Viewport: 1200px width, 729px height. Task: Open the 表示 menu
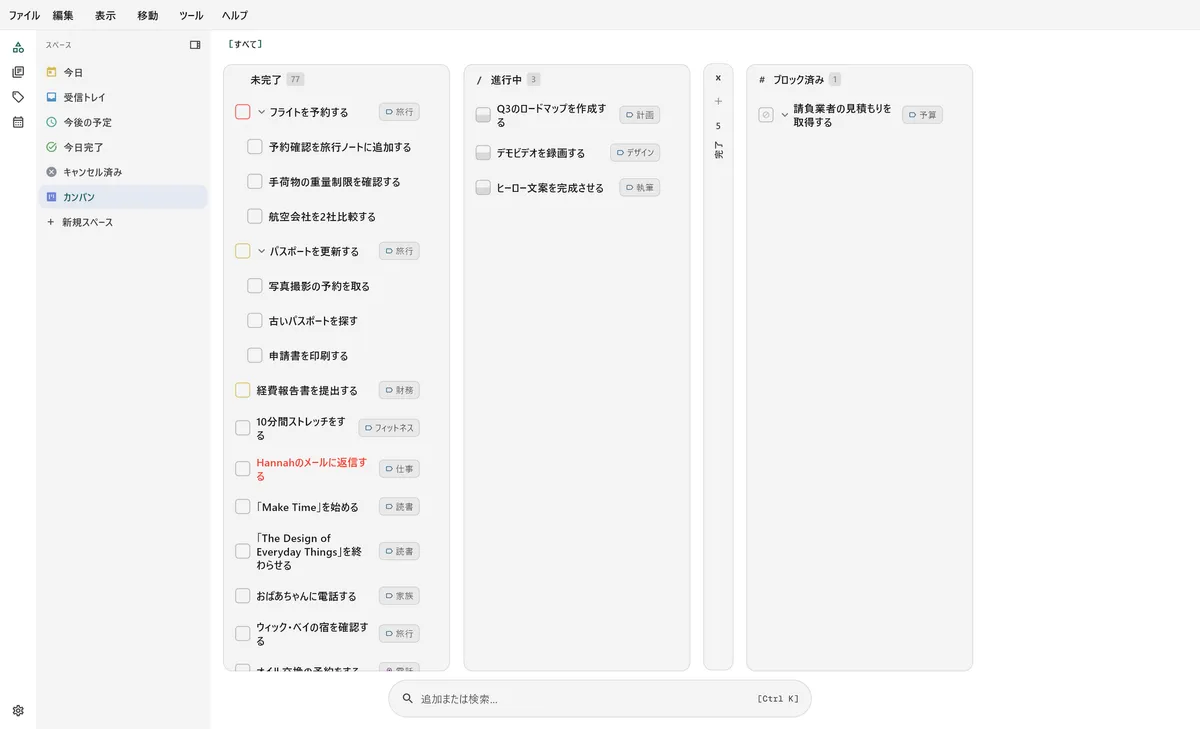tap(106, 15)
